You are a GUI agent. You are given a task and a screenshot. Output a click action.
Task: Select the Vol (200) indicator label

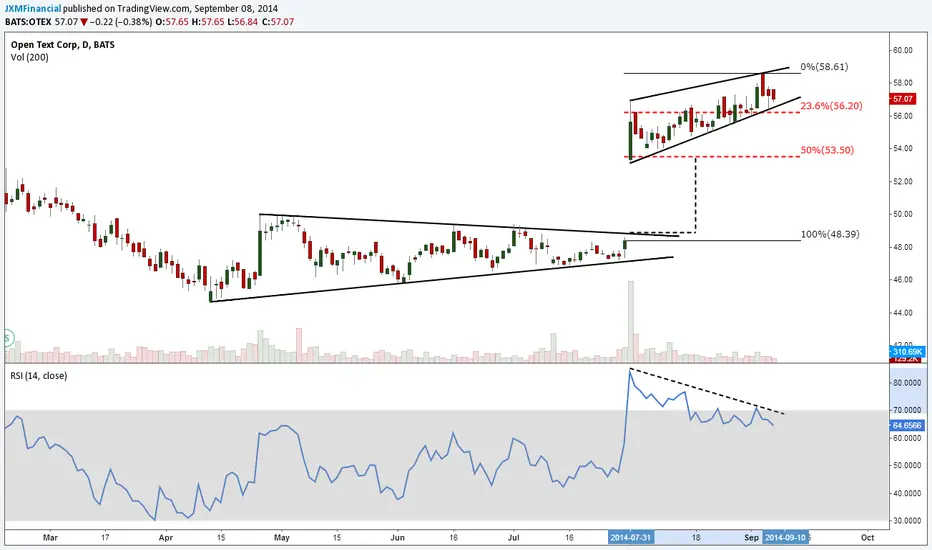tap(29, 58)
